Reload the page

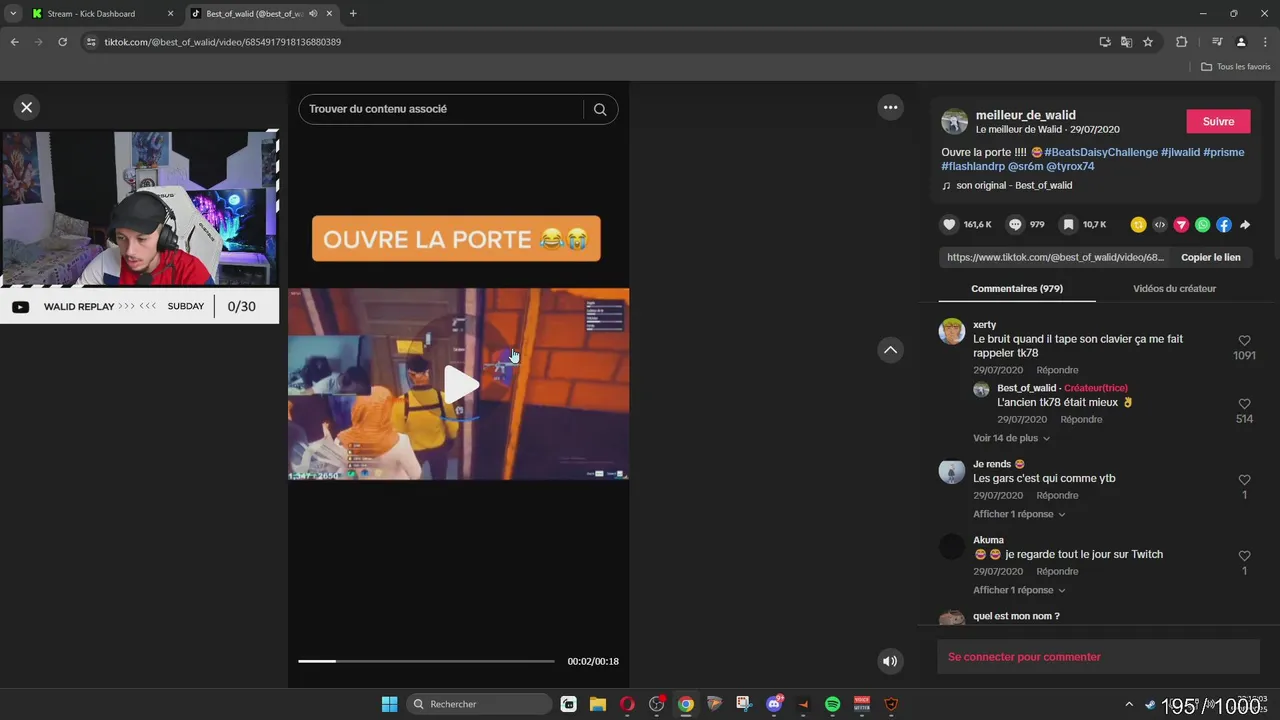(x=62, y=42)
